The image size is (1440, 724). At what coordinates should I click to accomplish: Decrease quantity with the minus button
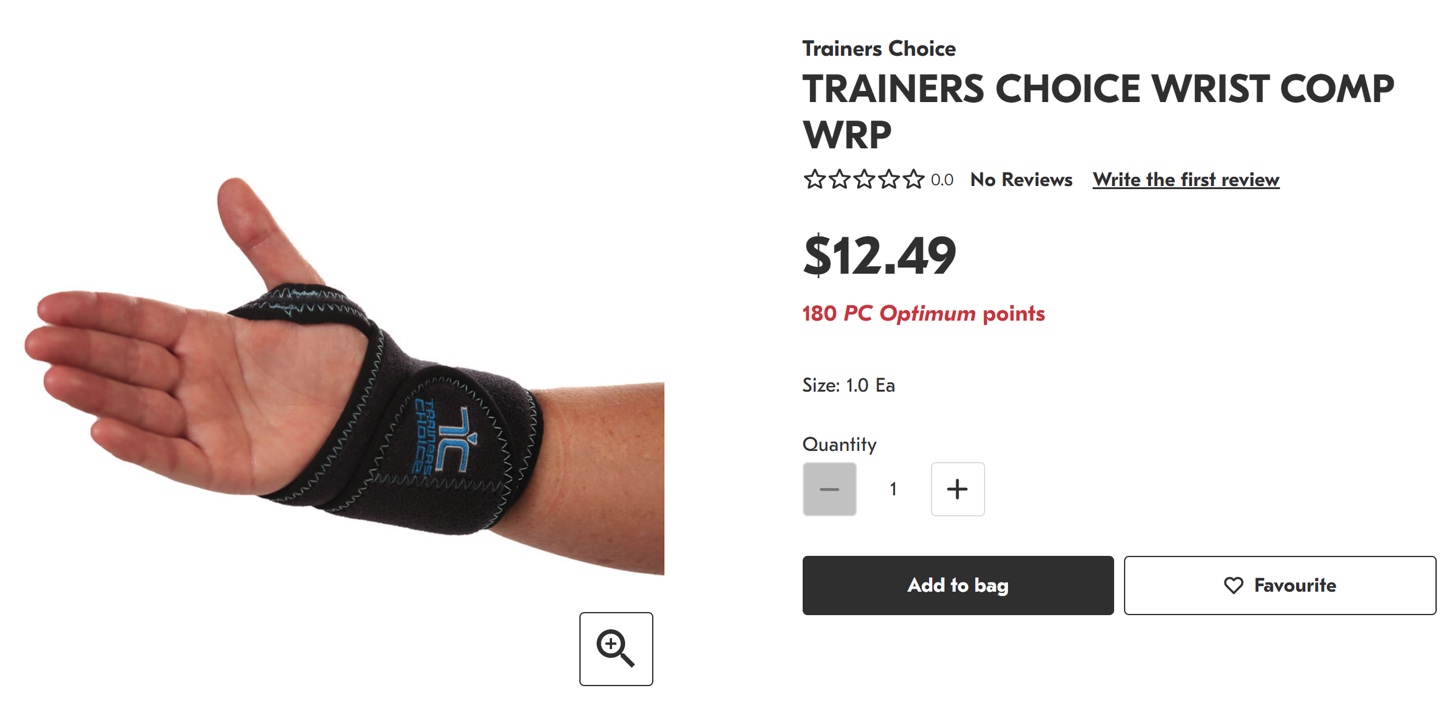(829, 489)
